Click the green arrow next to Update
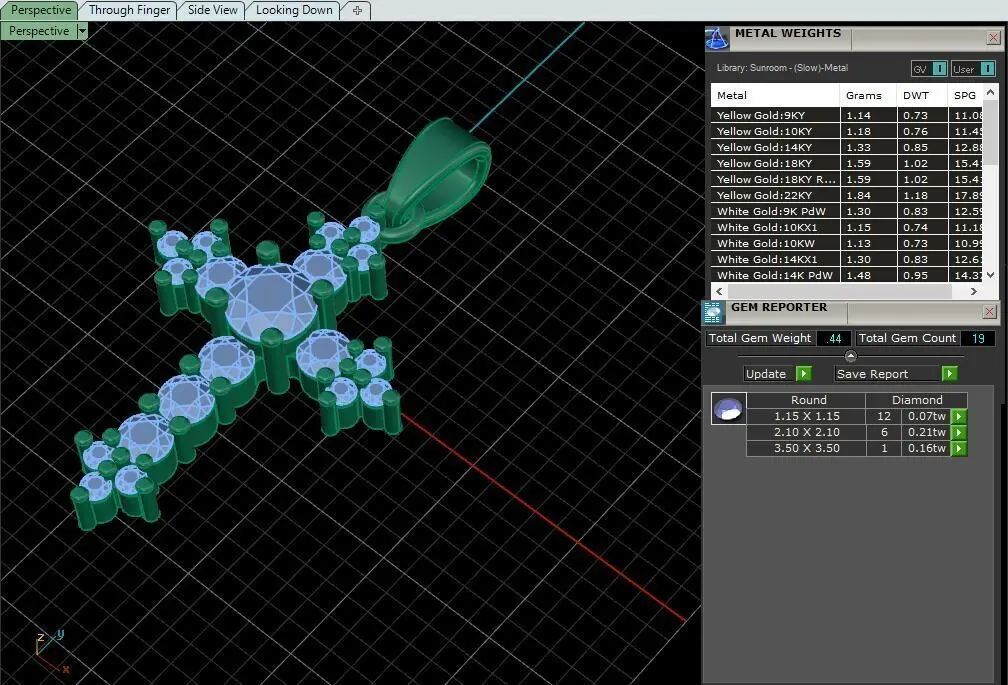1008x685 pixels. (x=804, y=374)
